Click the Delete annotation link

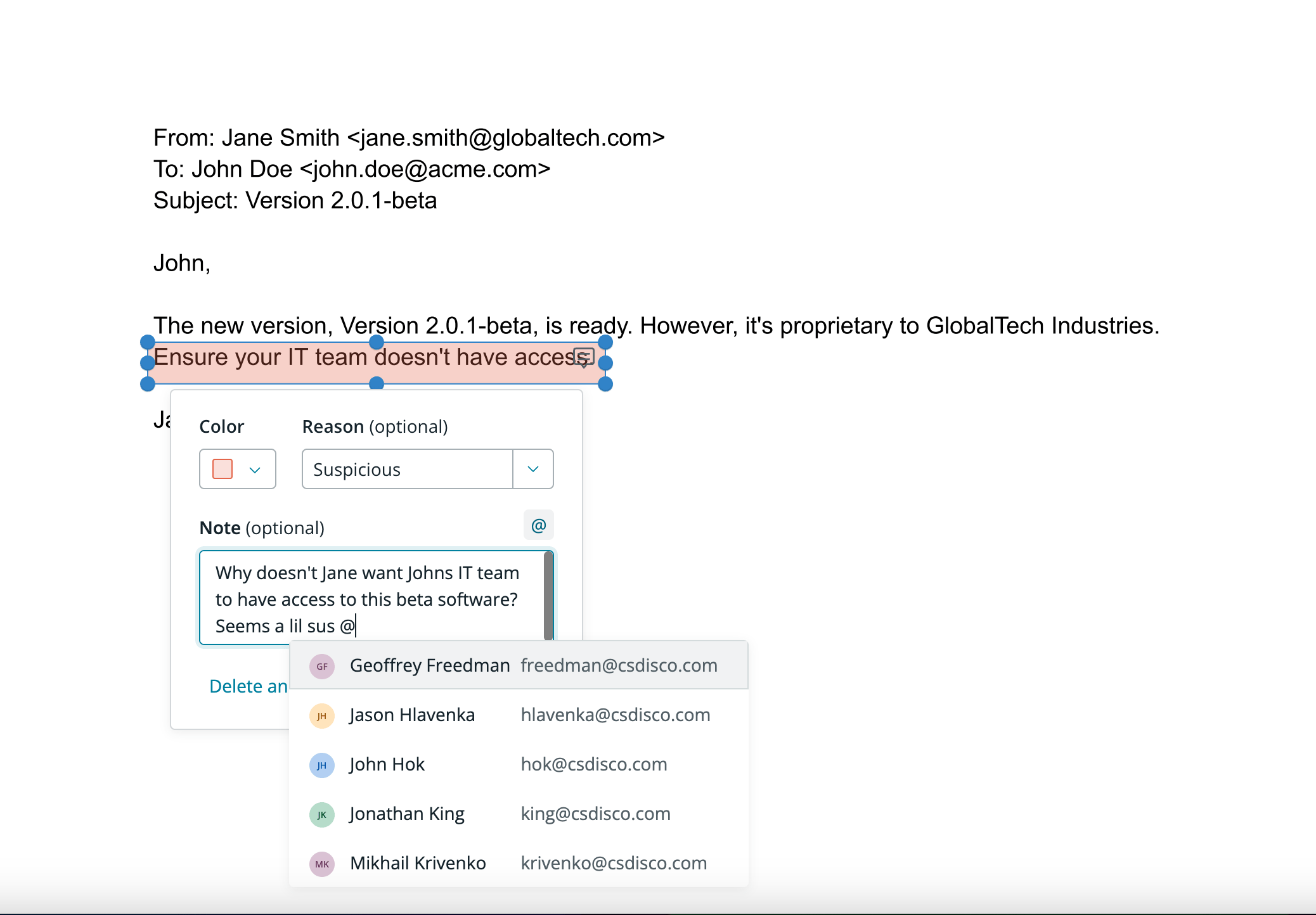(247, 686)
